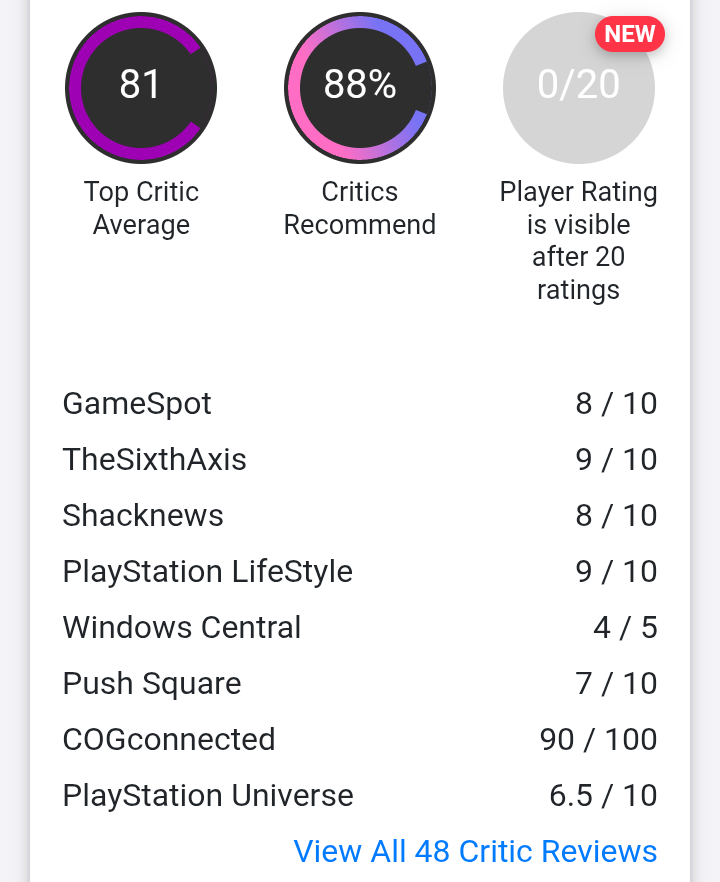Click the Critics Recommend label
720x882 pixels.
point(360,208)
